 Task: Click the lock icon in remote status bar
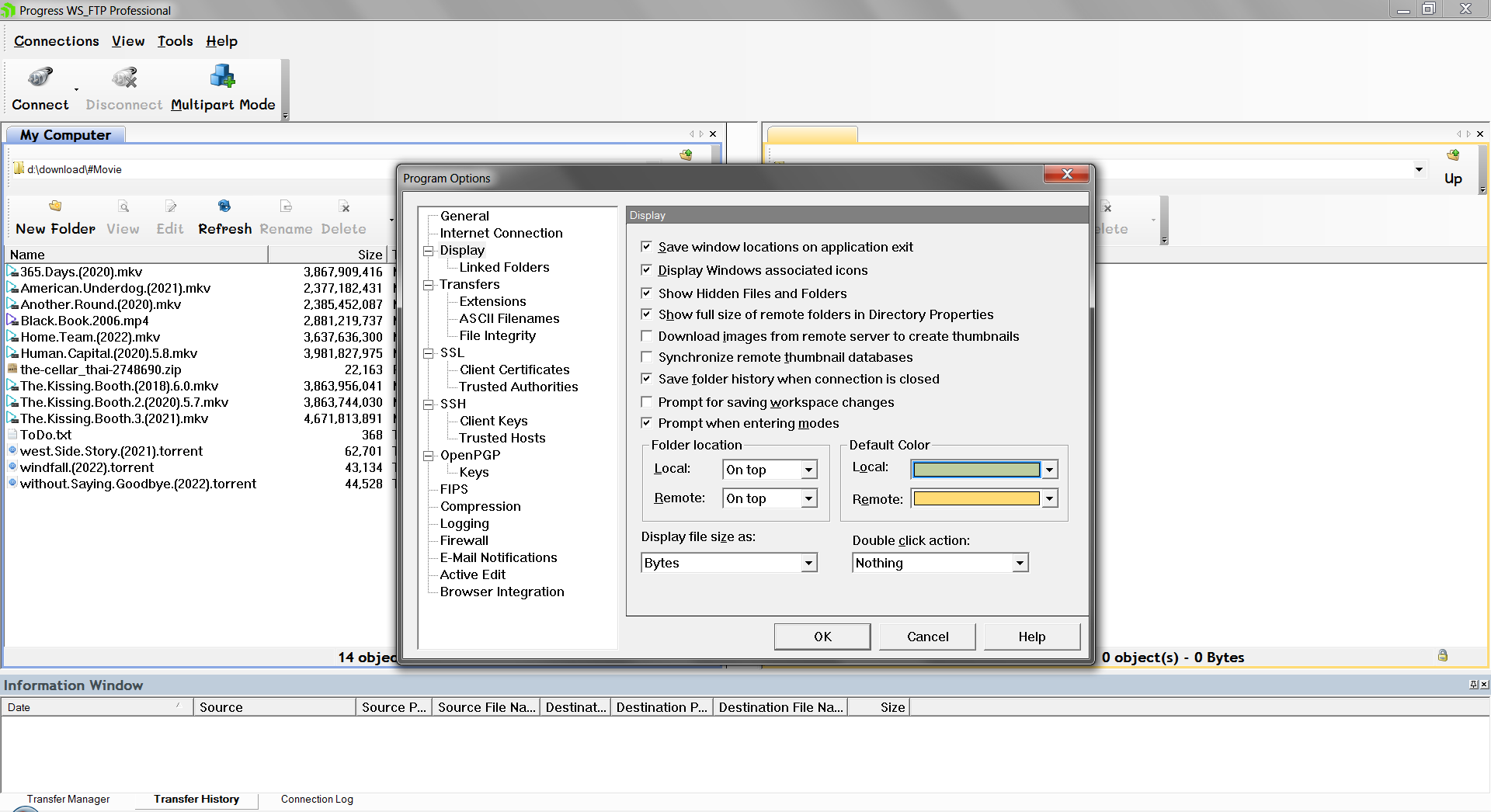[1443, 656]
